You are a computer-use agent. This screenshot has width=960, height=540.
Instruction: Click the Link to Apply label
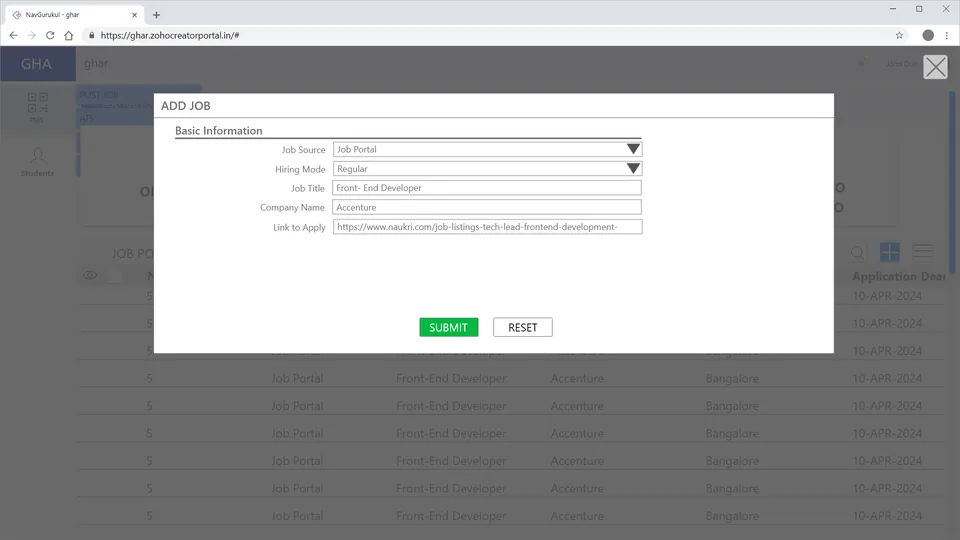pyautogui.click(x=299, y=228)
